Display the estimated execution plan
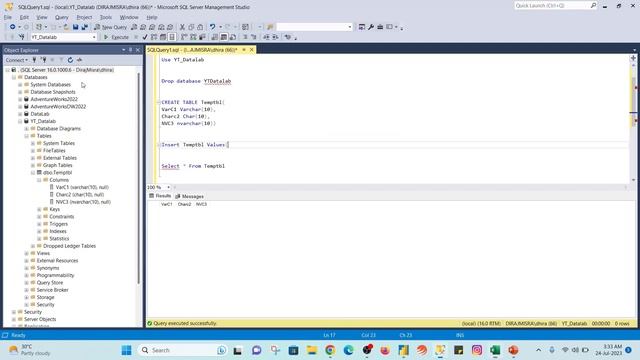The width and height of the screenshot is (640, 360). pos(154,37)
